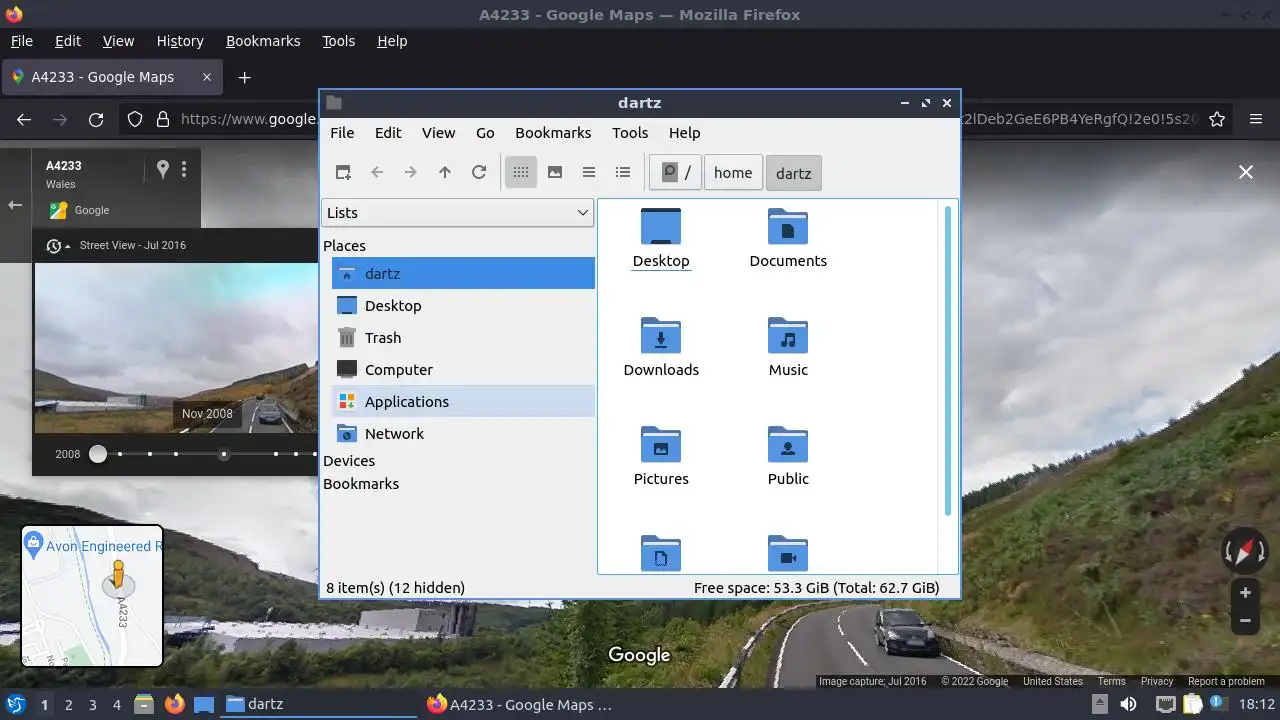
Task: Close Street View with X button
Action: [1246, 172]
